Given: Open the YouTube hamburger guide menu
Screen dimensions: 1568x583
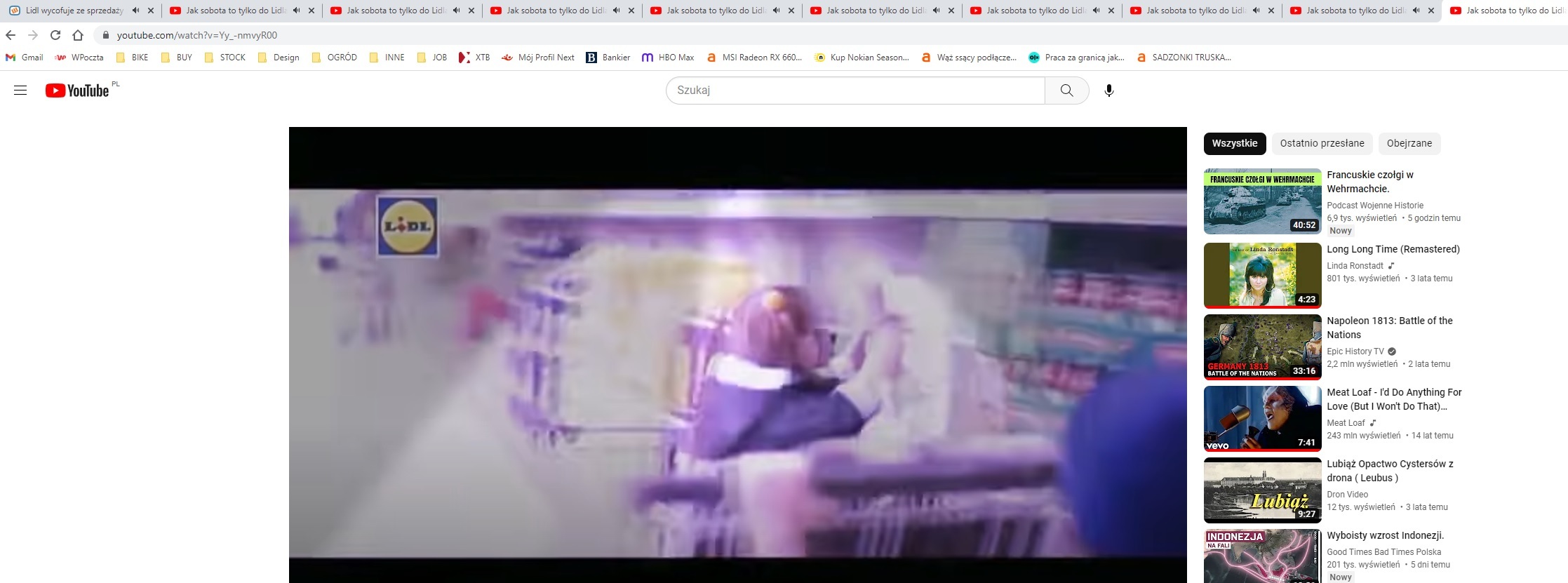Looking at the screenshot, I should [20, 91].
